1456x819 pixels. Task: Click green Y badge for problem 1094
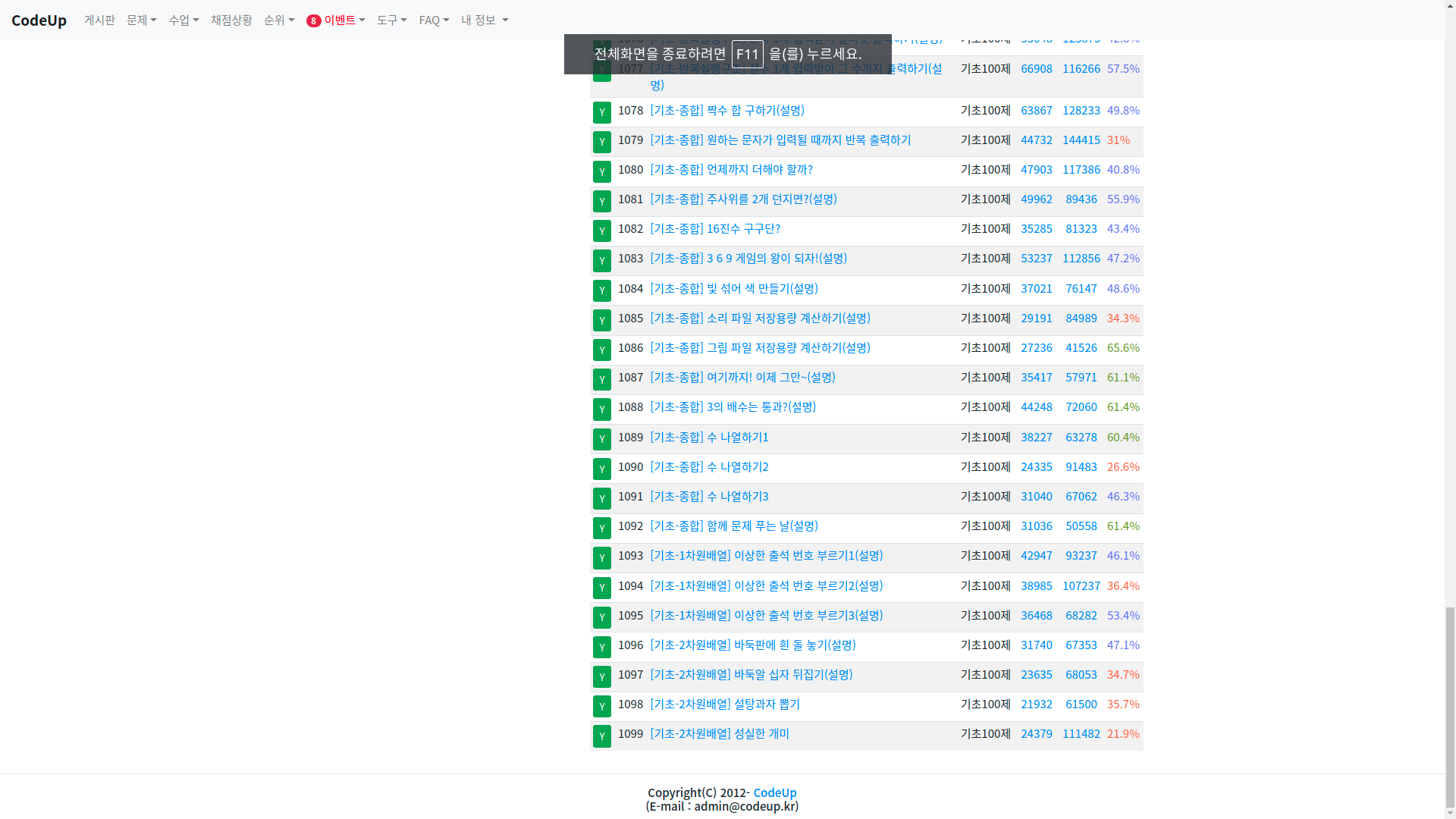click(601, 588)
